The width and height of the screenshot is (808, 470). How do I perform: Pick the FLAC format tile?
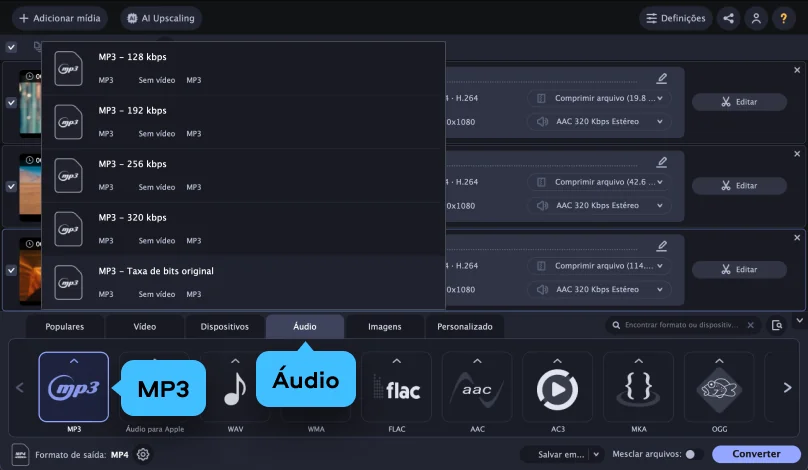point(396,387)
